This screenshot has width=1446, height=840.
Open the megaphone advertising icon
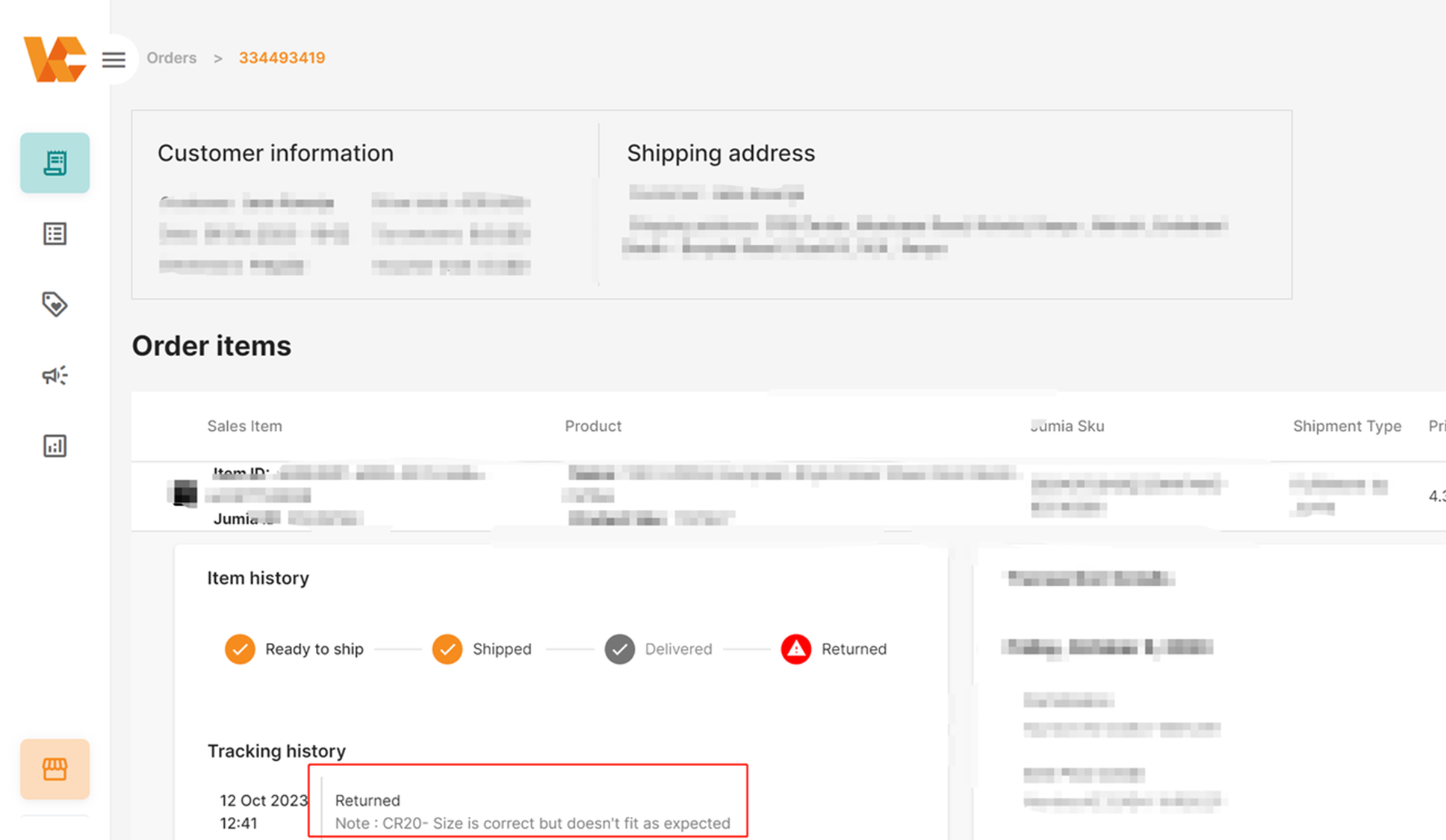[x=55, y=375]
